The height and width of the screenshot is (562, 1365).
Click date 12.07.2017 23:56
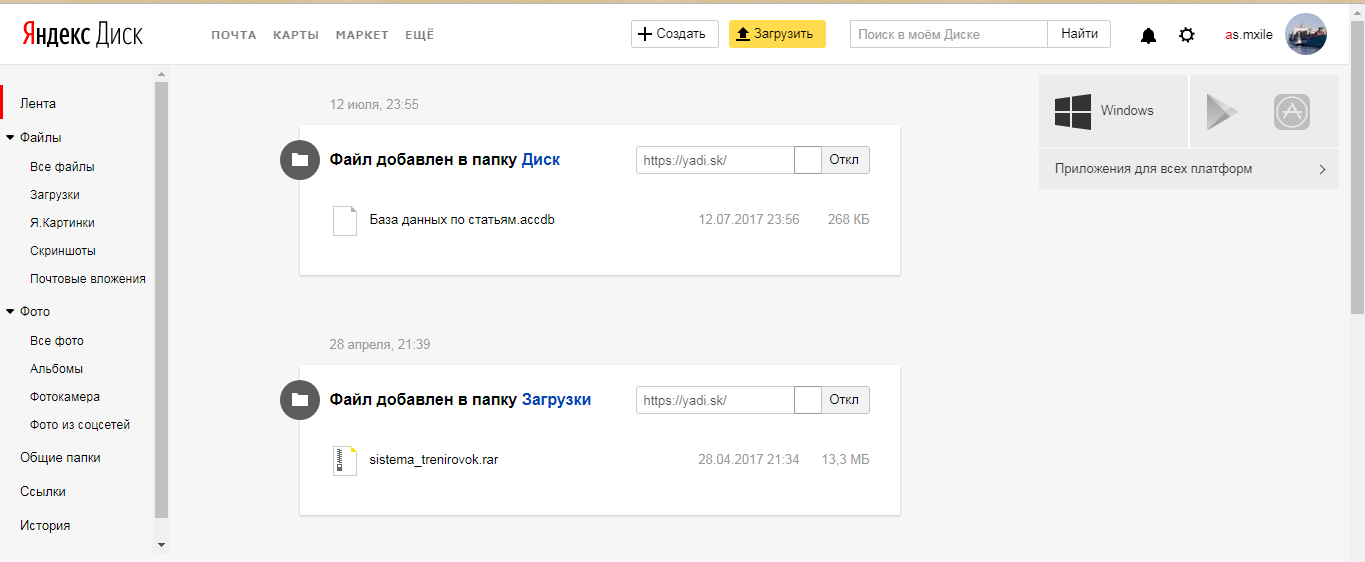[749, 220]
